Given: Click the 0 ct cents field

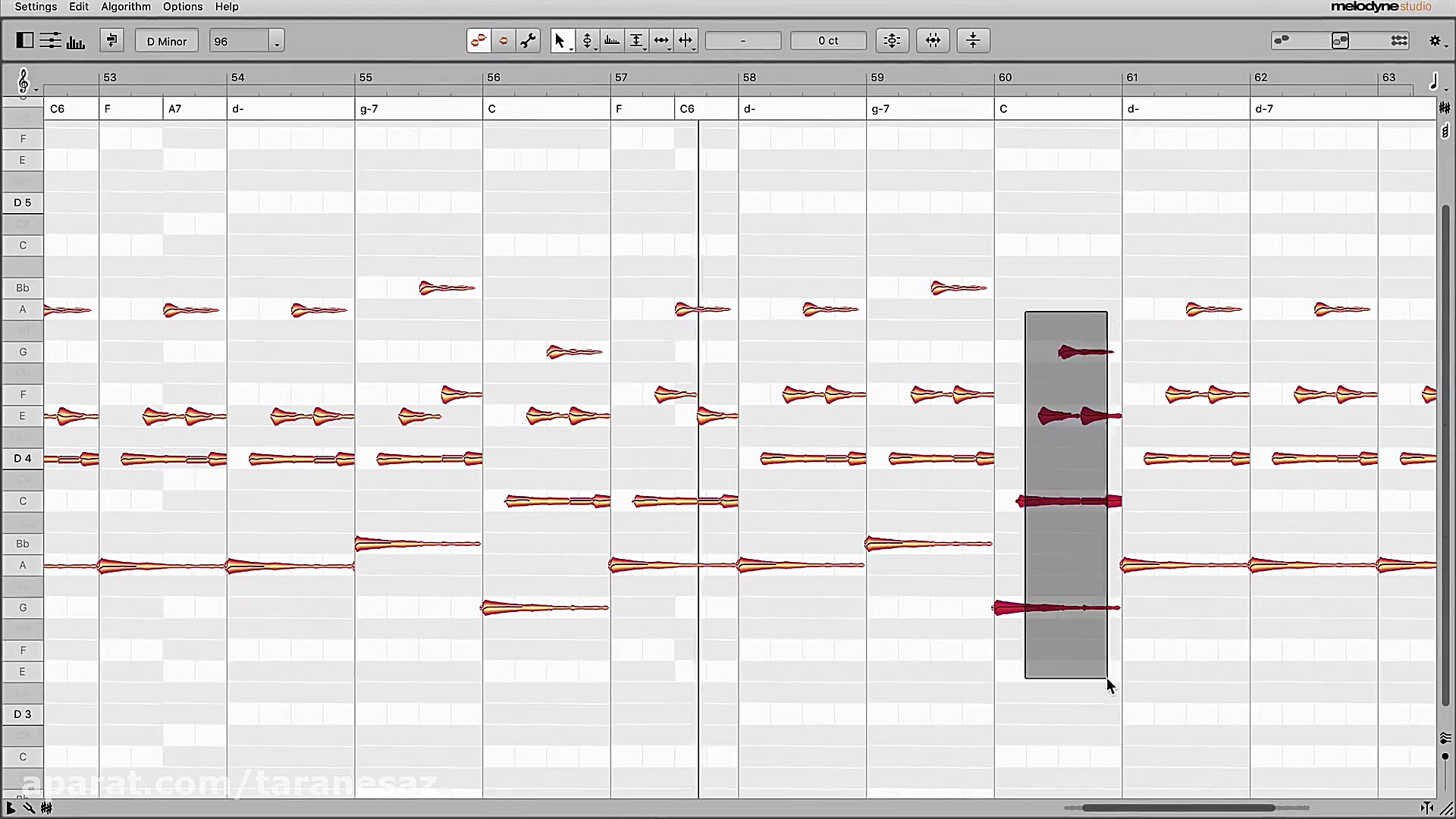Looking at the screenshot, I should (828, 40).
